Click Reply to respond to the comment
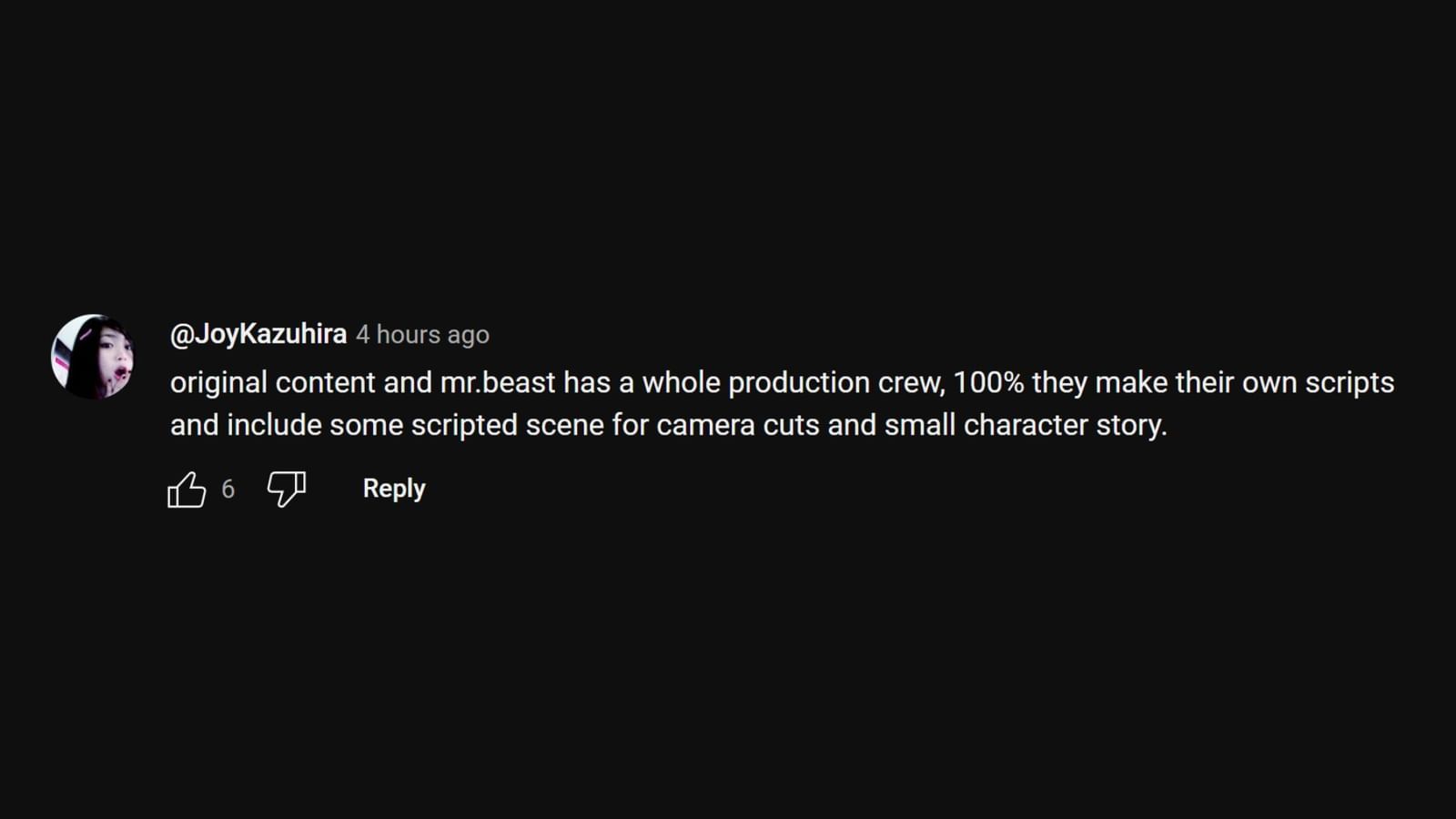This screenshot has width=1456, height=819. point(393,488)
